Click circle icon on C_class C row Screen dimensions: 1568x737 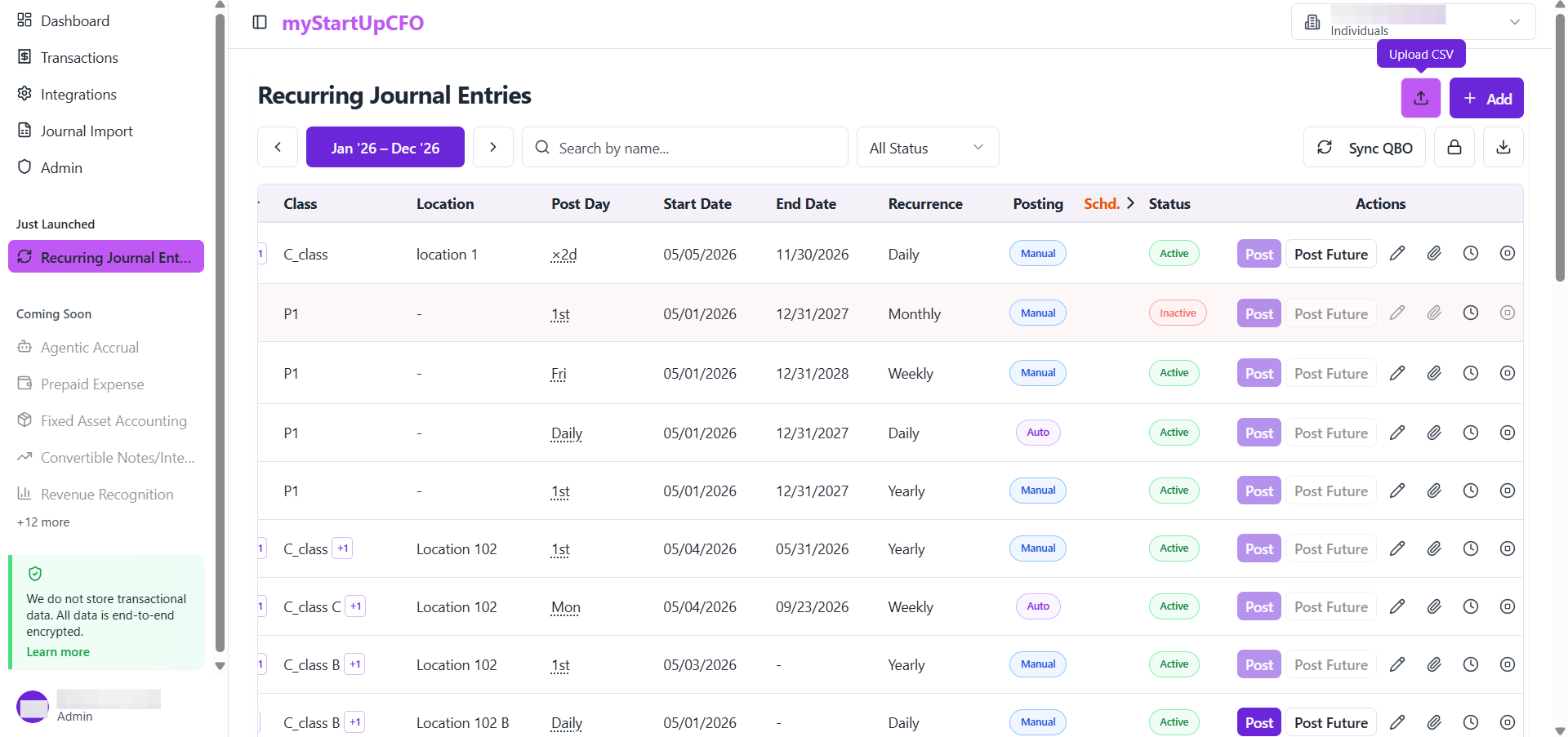click(1508, 606)
